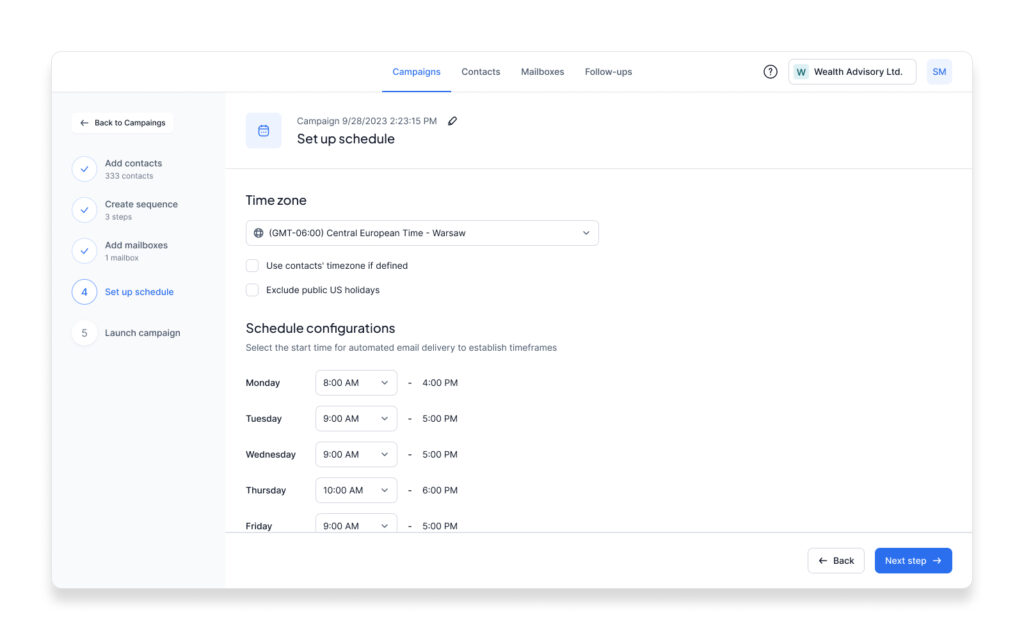The width and height of the screenshot is (1024, 640).
Task: Click the SM user avatar
Action: tap(938, 72)
